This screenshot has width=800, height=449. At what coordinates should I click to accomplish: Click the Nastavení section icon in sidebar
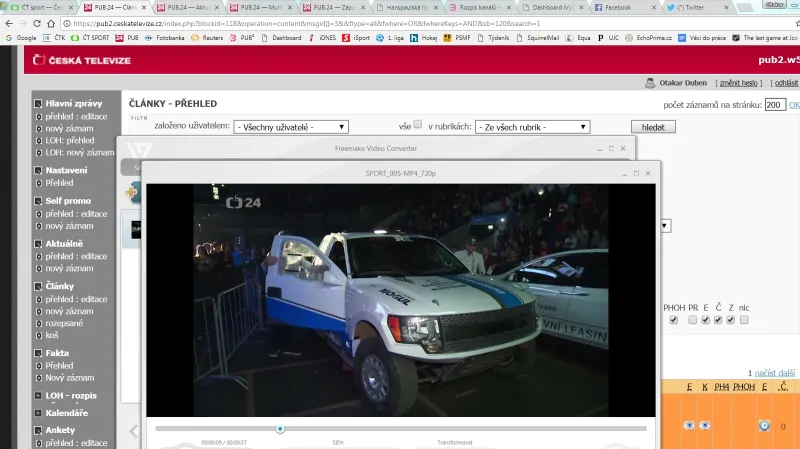(x=38, y=171)
